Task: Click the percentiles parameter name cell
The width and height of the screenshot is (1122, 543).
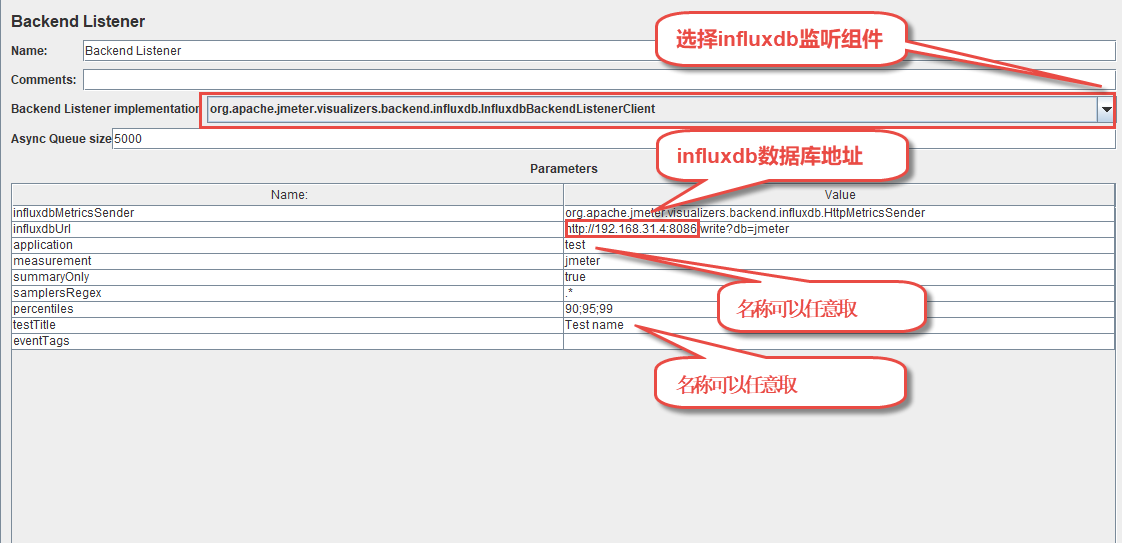Action: (288, 309)
